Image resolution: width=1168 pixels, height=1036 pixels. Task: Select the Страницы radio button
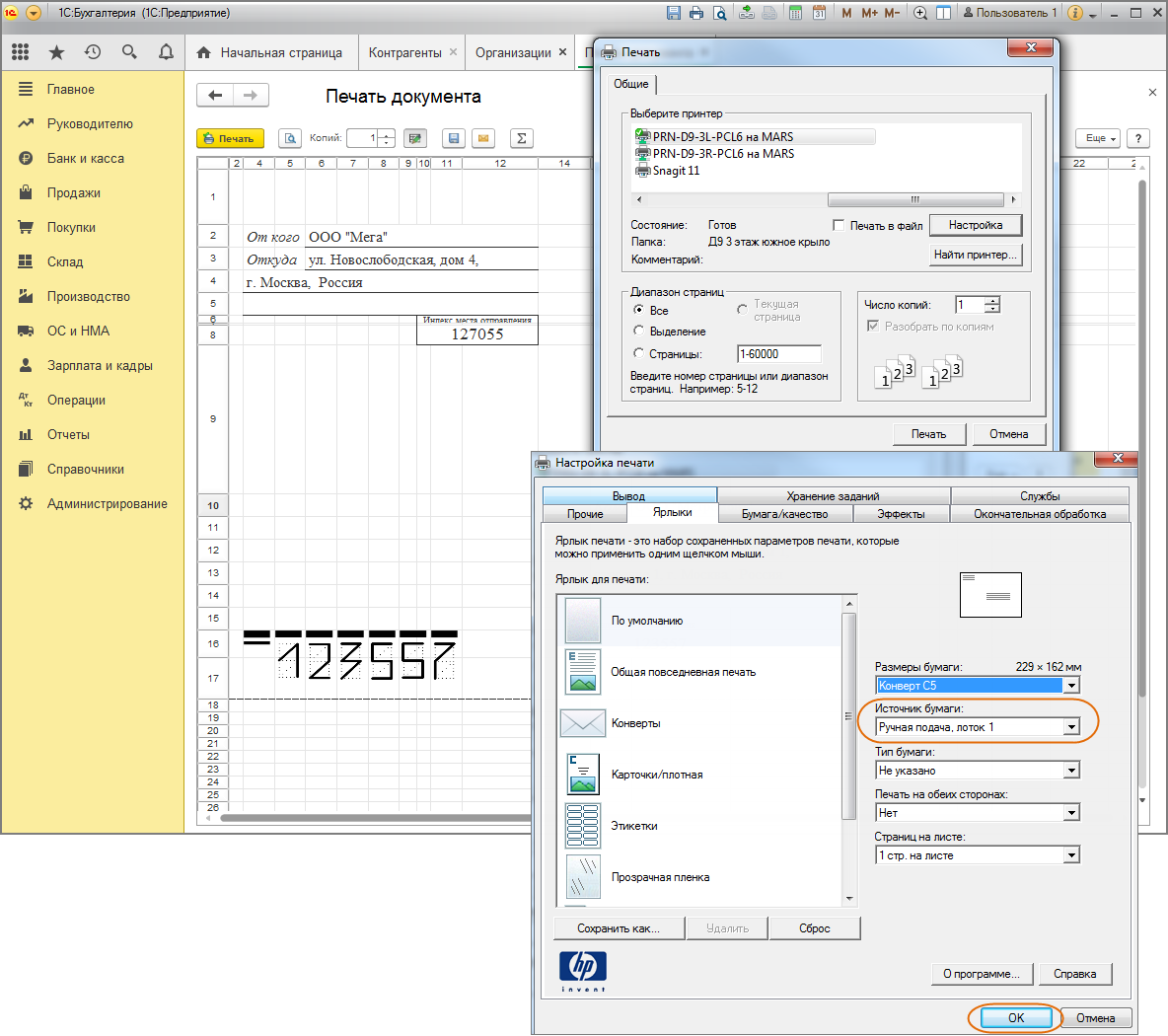(x=639, y=353)
